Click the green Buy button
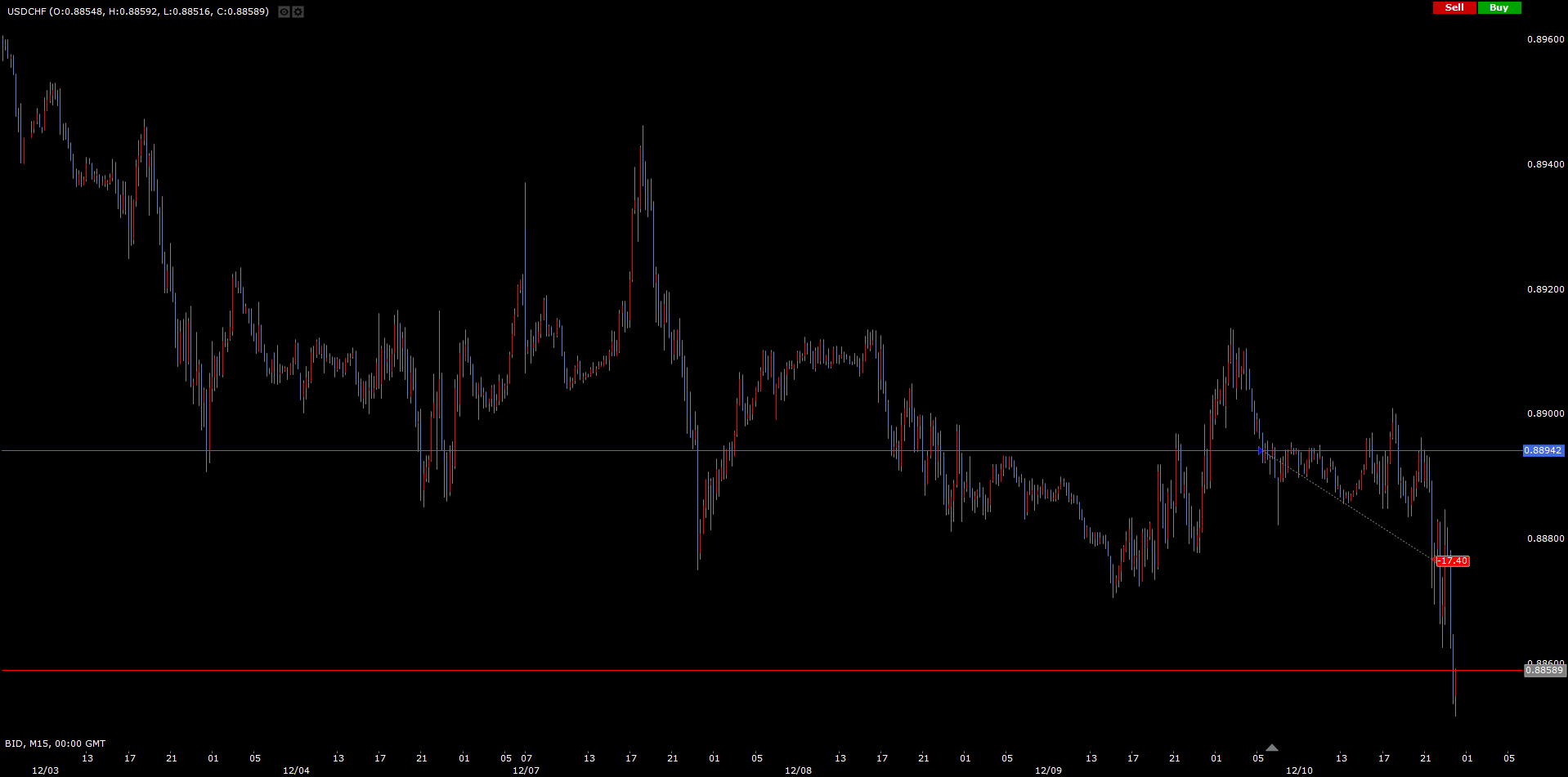 1499,7
